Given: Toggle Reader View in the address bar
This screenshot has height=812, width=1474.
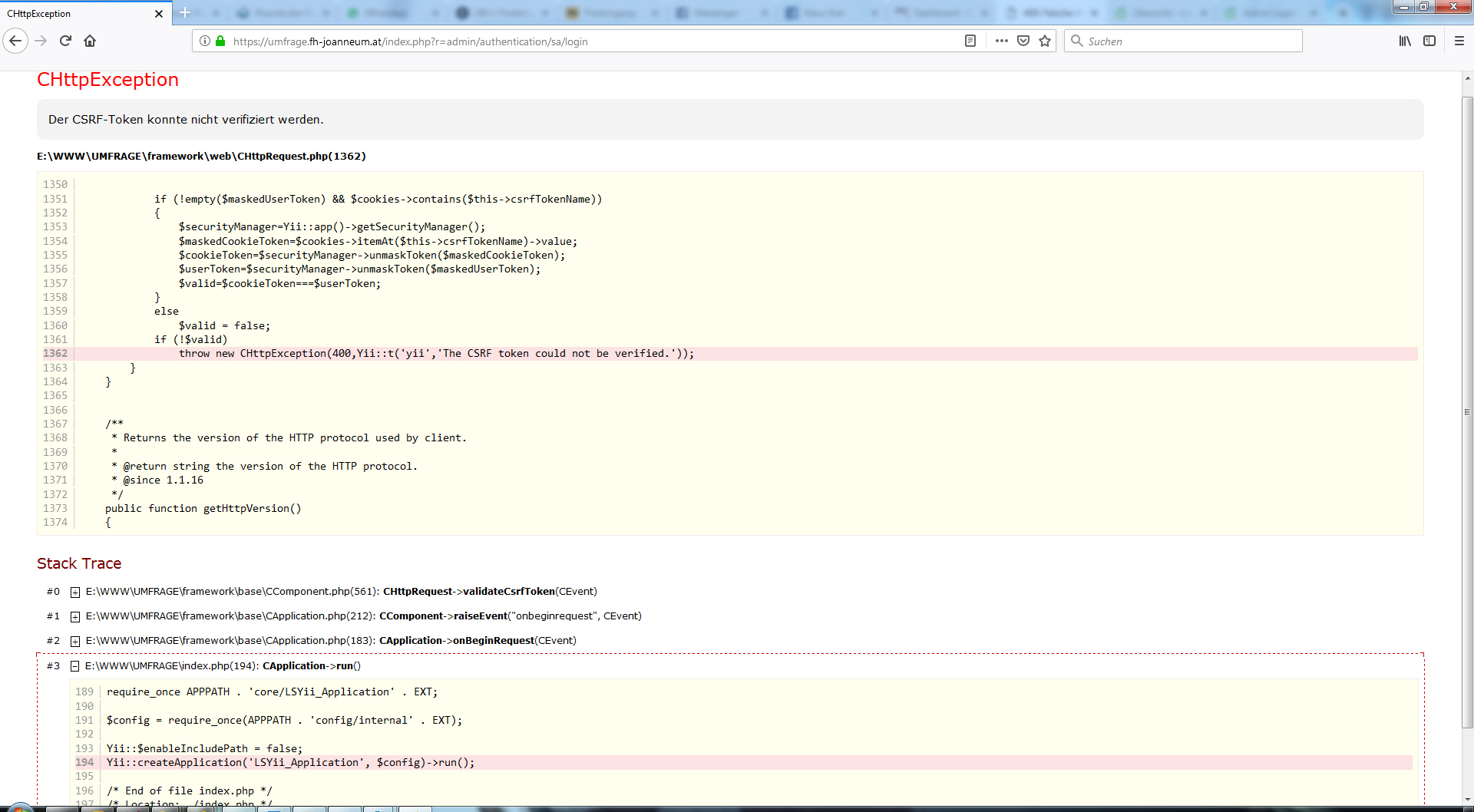Looking at the screenshot, I should coord(970,41).
